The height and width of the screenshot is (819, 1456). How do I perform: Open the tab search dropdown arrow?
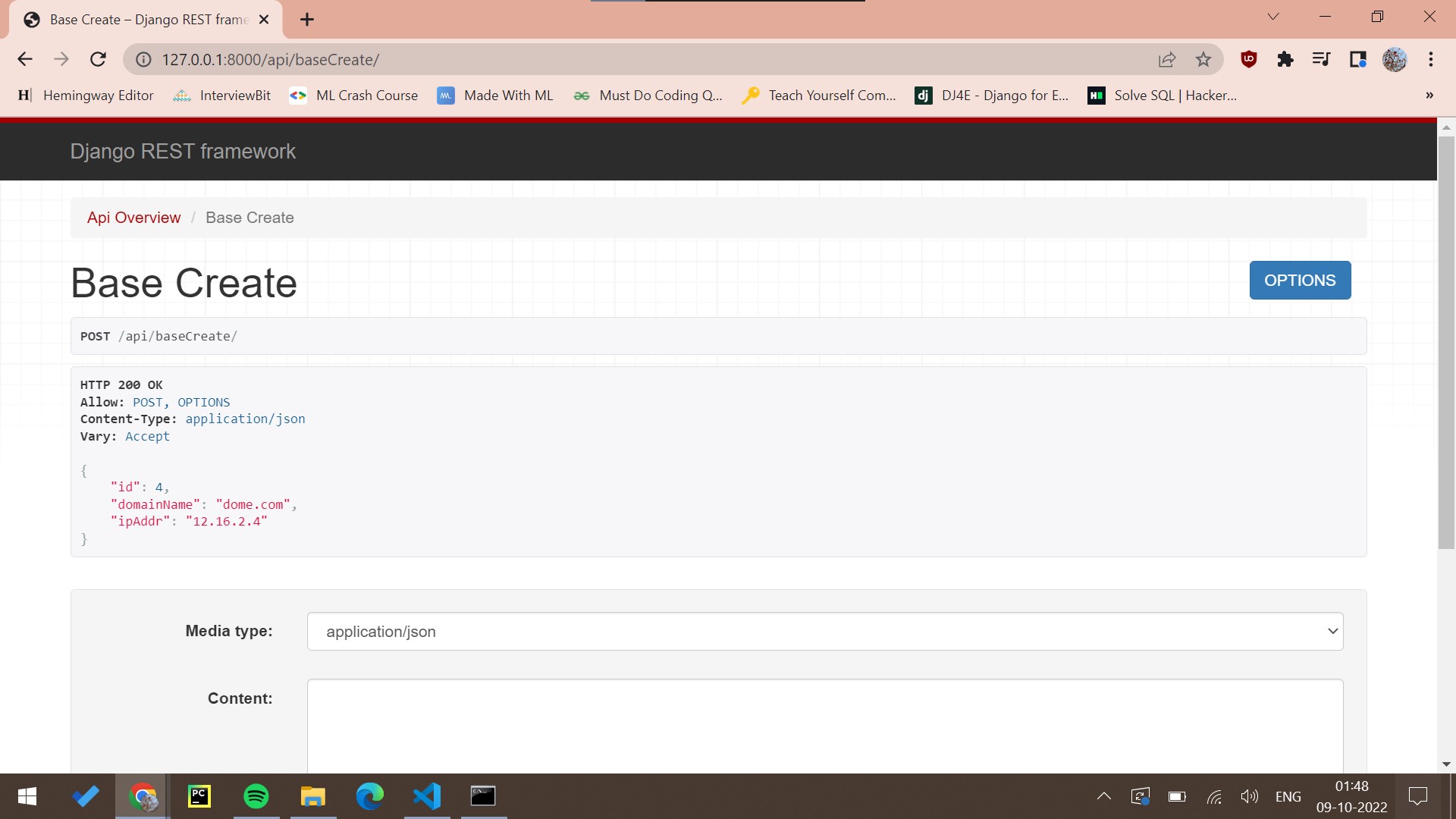tap(1273, 17)
